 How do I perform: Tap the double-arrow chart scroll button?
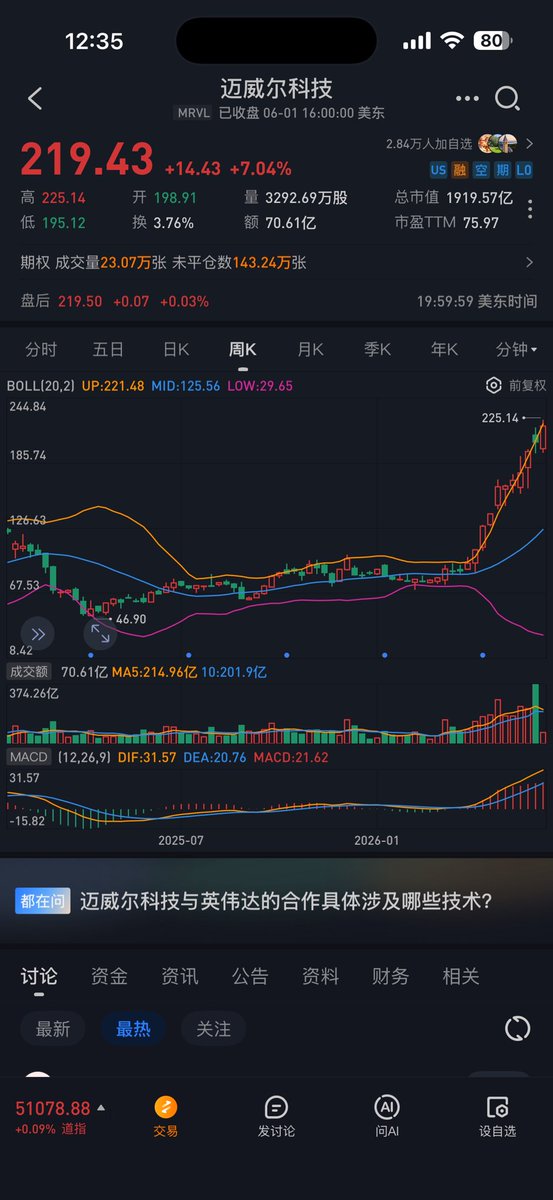(38, 634)
